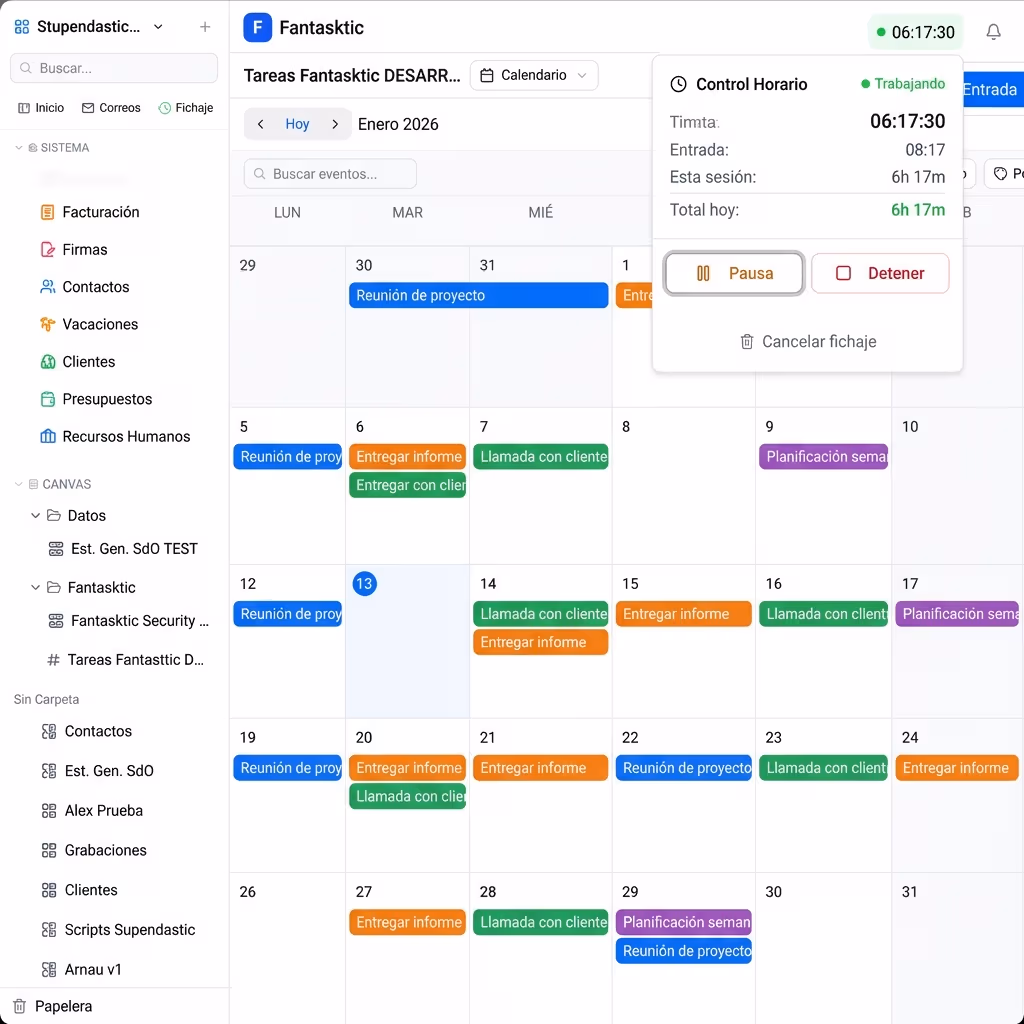This screenshot has width=1024, height=1024.
Task: Open Entregar informe event on day 15
Action: [x=684, y=614]
